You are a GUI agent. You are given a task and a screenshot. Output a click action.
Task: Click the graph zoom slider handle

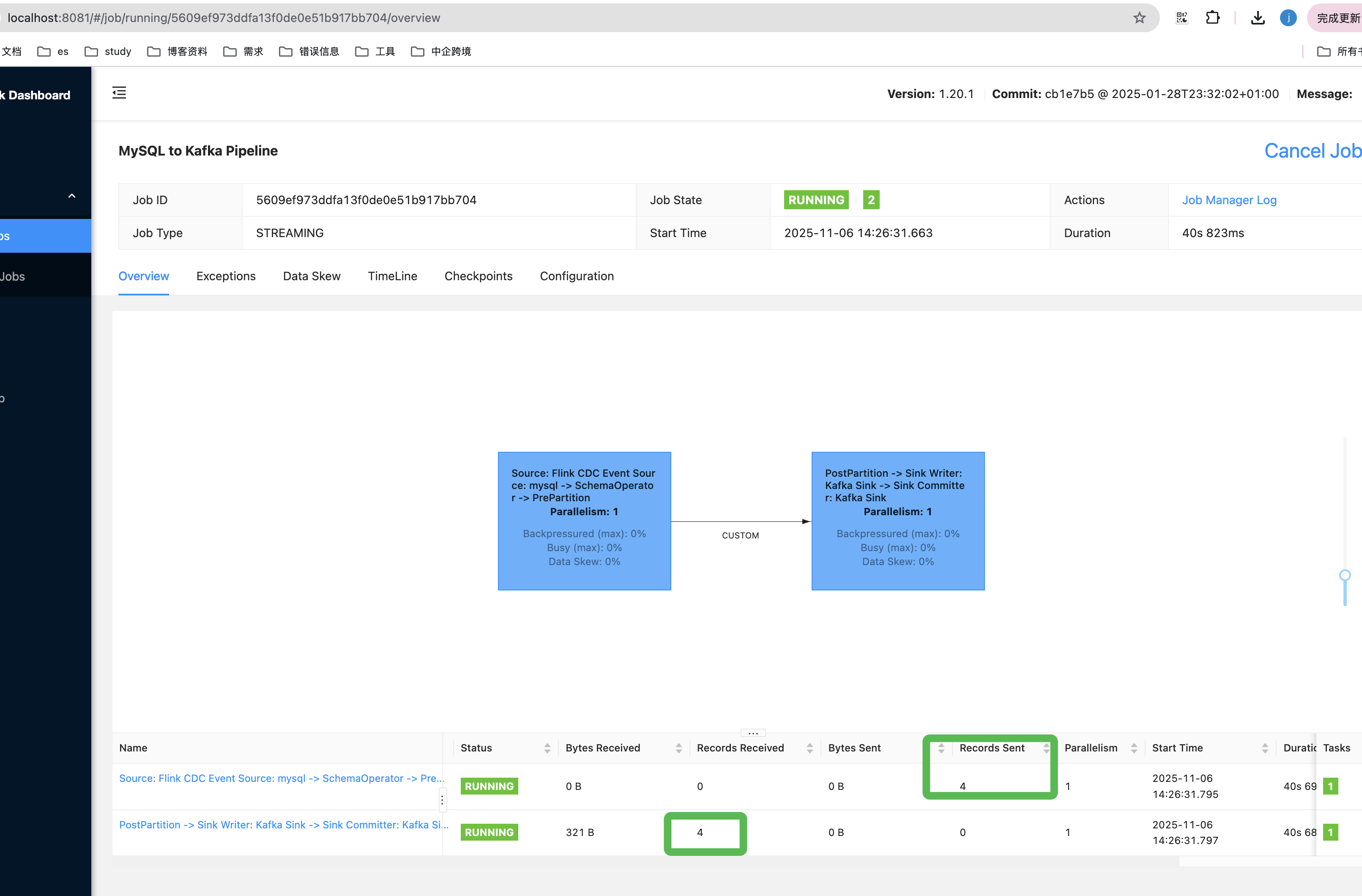tap(1344, 576)
